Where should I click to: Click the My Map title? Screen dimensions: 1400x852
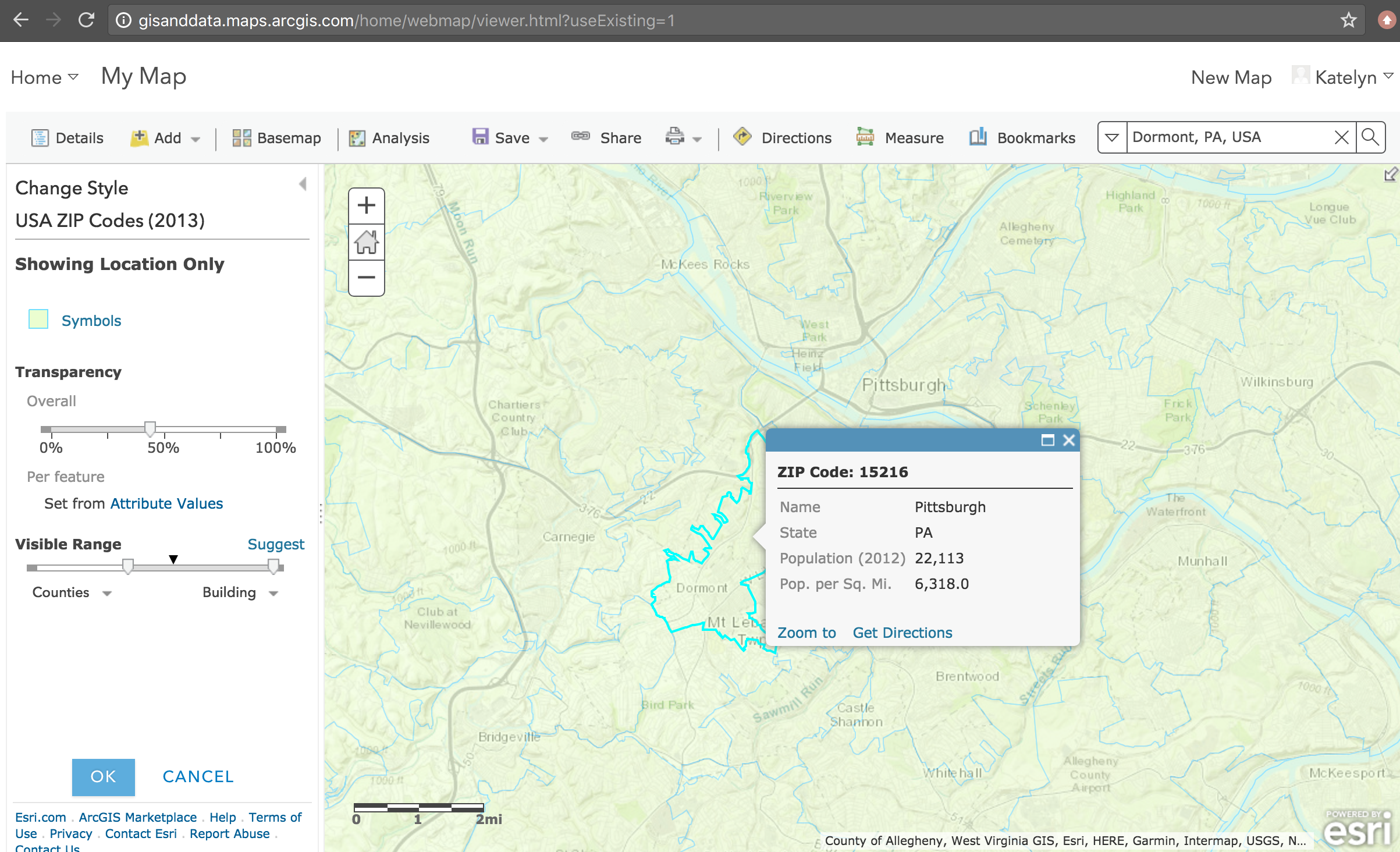(144, 77)
